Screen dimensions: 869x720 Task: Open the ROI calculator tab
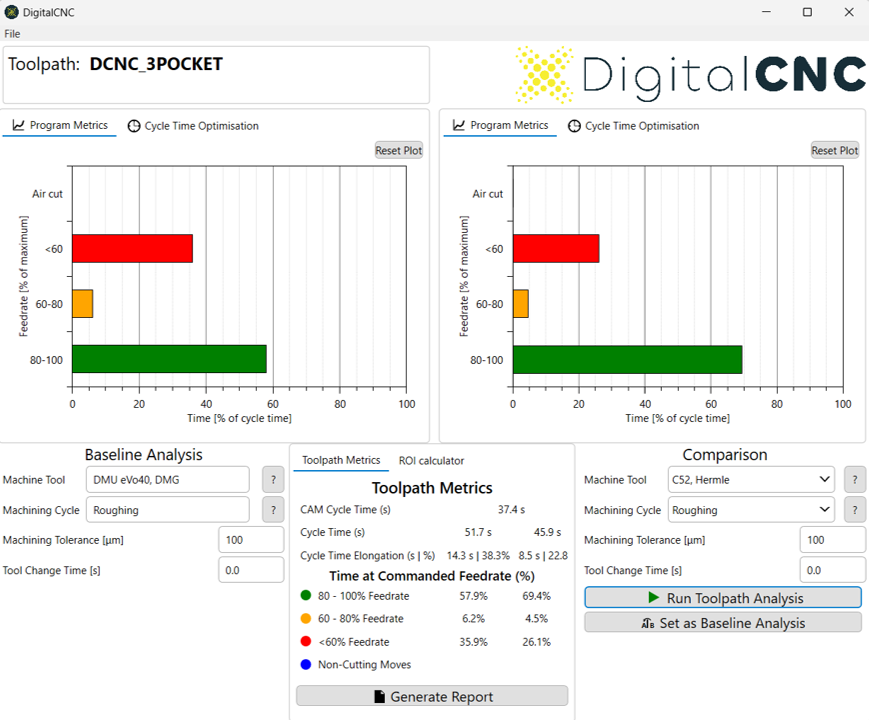(x=431, y=461)
